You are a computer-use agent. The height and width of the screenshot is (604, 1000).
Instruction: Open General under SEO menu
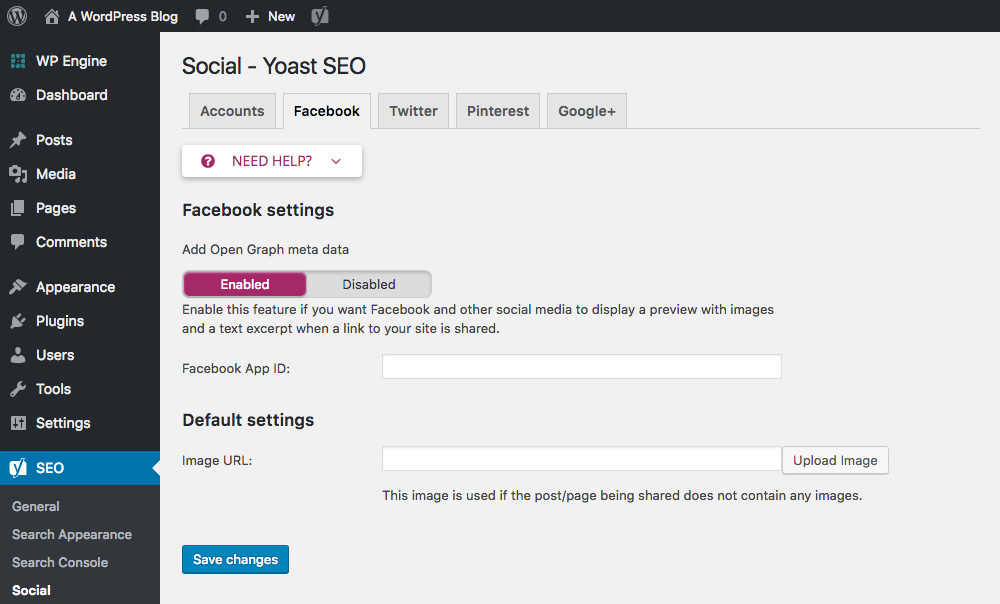click(36, 506)
